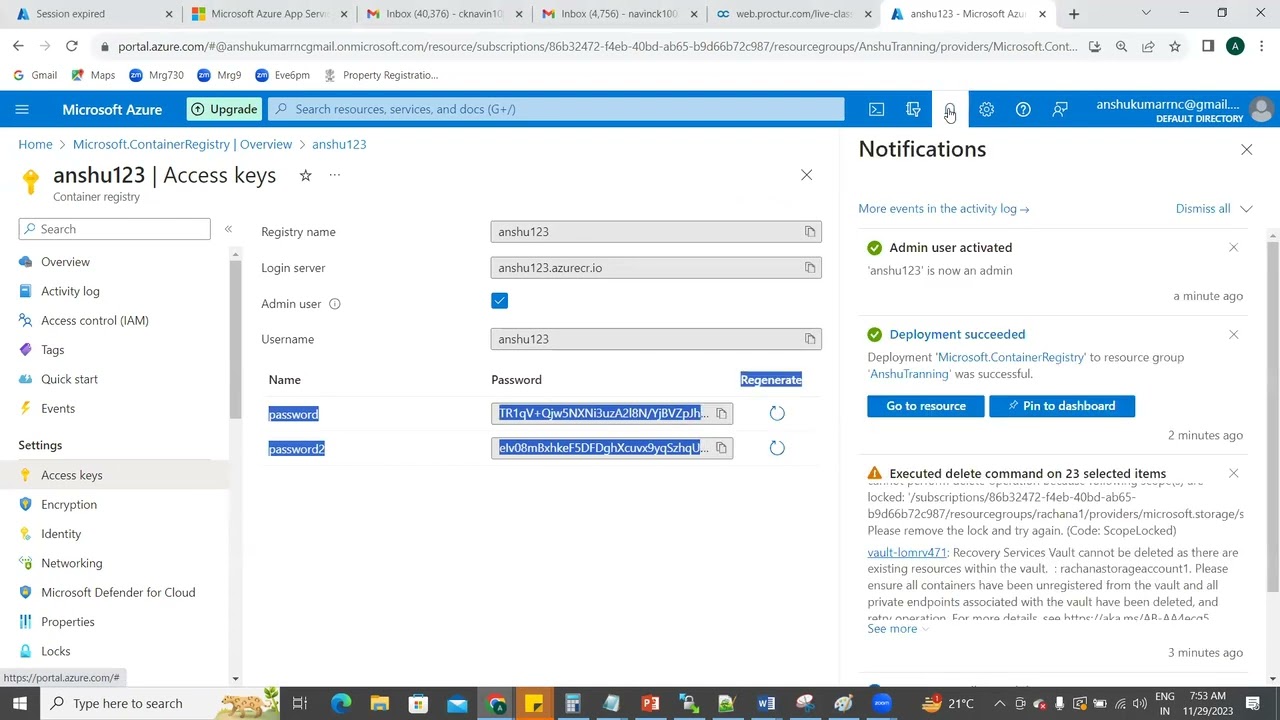1280x720 pixels.
Task: Go to Home breadcrumb
Action: pyautogui.click(x=35, y=144)
